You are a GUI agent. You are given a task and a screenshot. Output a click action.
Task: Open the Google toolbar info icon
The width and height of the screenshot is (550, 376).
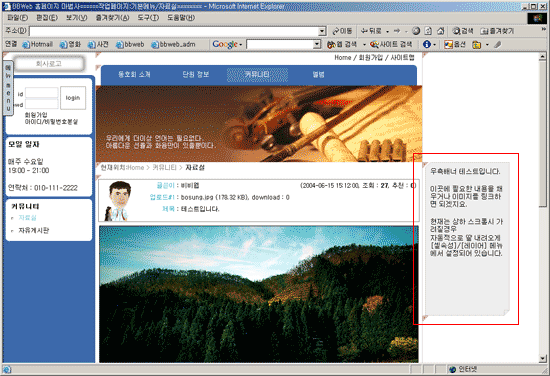click(x=427, y=44)
